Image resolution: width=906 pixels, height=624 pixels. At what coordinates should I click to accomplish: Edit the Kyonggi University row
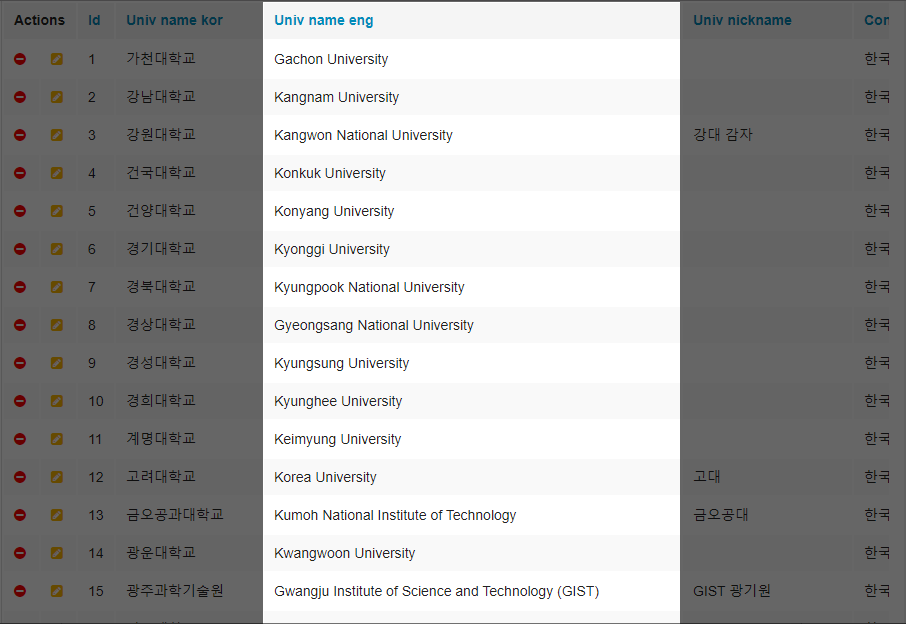coord(57,249)
